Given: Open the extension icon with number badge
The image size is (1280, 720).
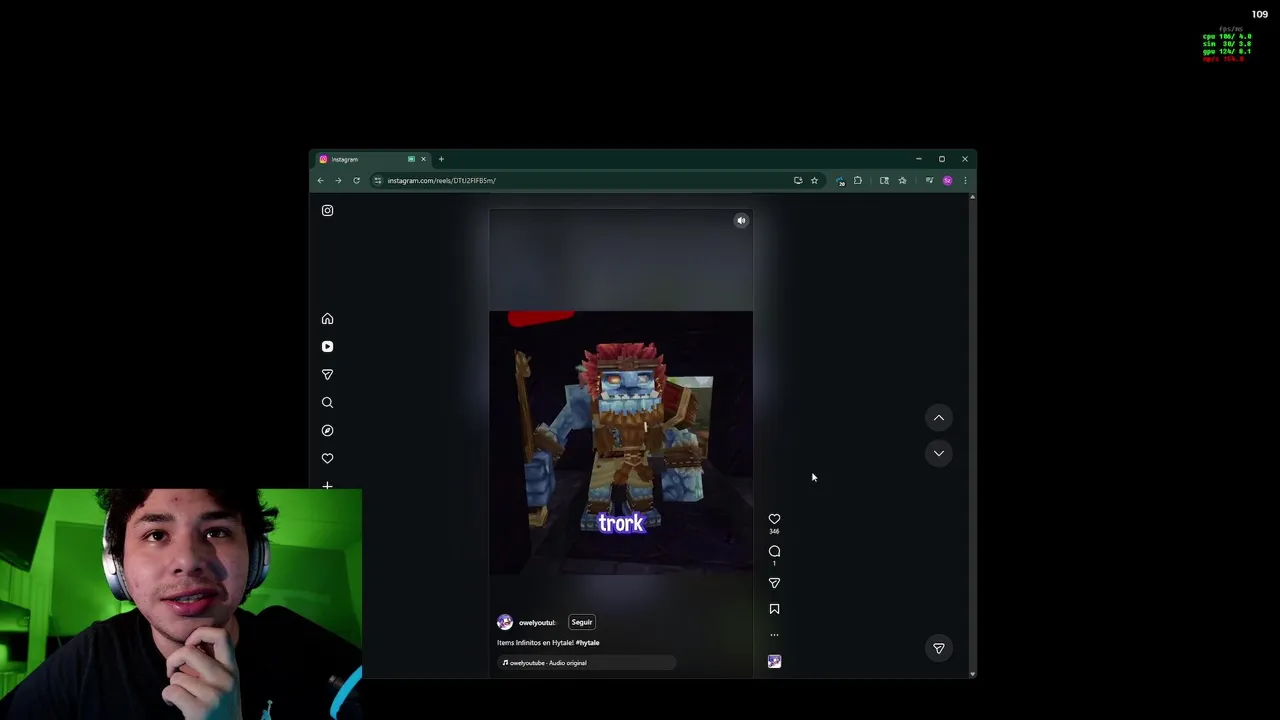Looking at the screenshot, I should (x=840, y=181).
